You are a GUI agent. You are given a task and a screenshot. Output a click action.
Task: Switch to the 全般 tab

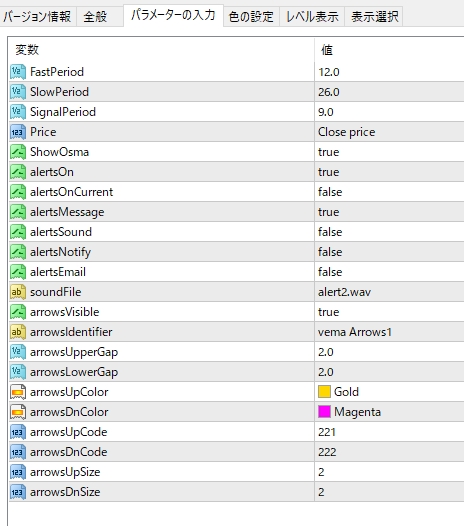click(x=99, y=16)
